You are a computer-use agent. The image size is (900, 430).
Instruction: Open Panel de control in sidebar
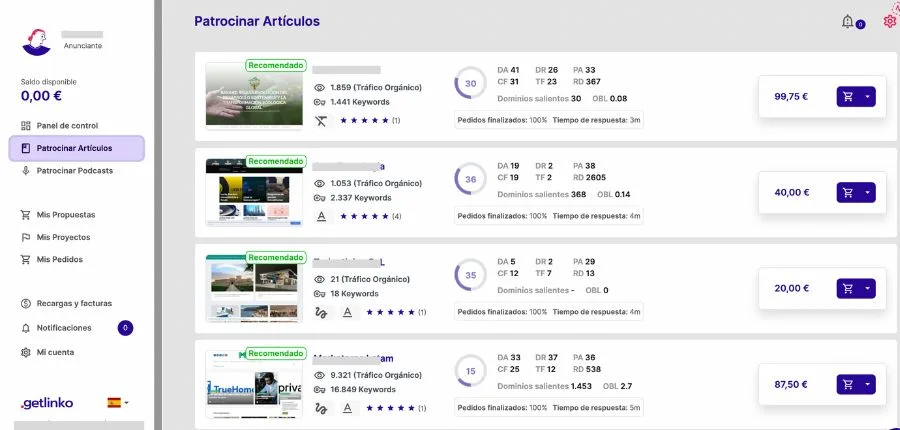click(67, 126)
